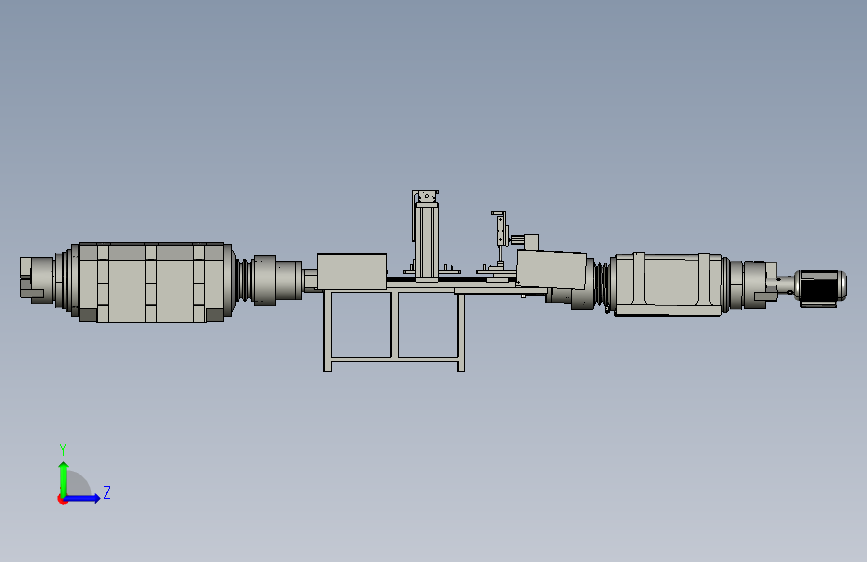867x562 pixels.
Task: Select the chuck jaws at the far left end
Action: point(34,279)
